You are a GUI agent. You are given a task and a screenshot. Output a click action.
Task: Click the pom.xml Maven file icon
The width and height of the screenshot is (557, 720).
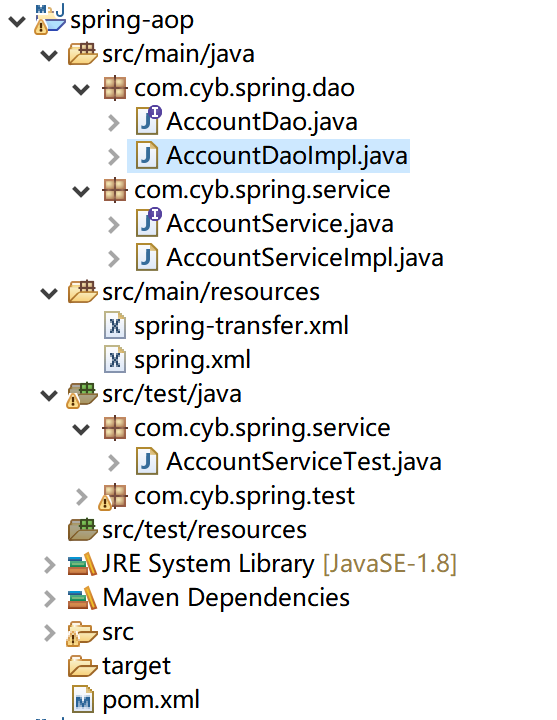coord(83,700)
